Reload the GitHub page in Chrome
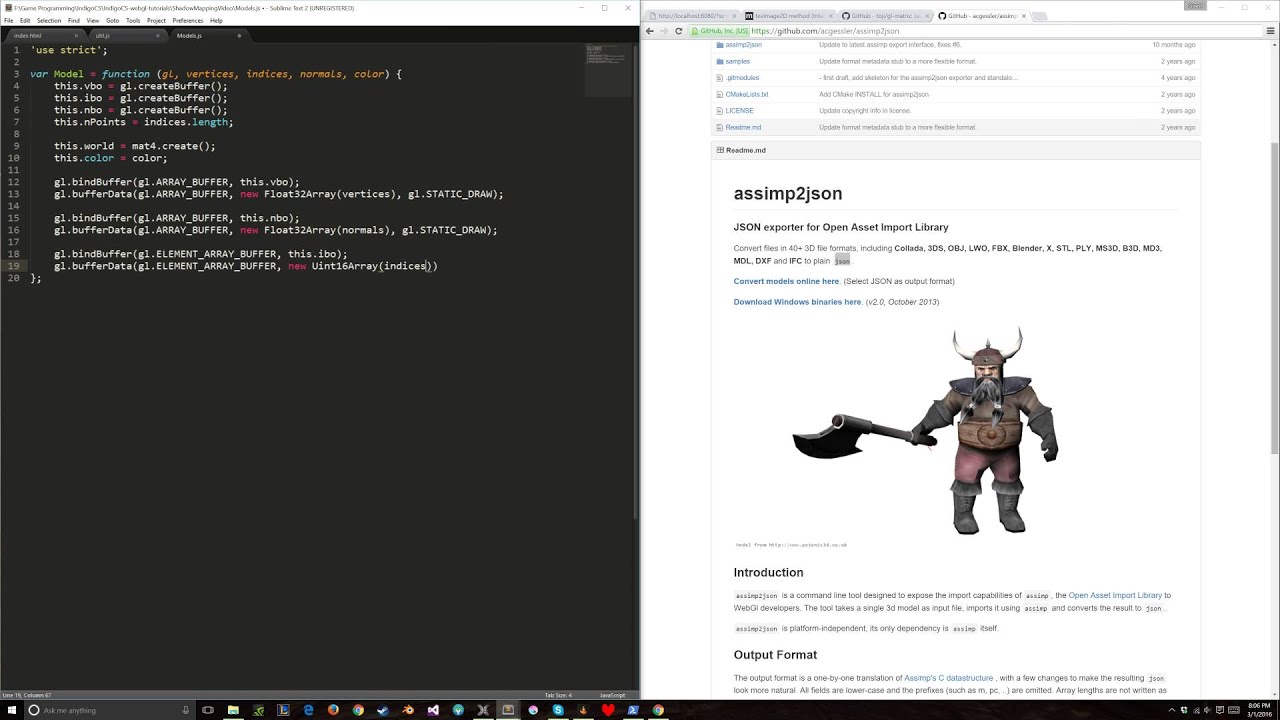This screenshot has height=720, width=1280. (679, 31)
